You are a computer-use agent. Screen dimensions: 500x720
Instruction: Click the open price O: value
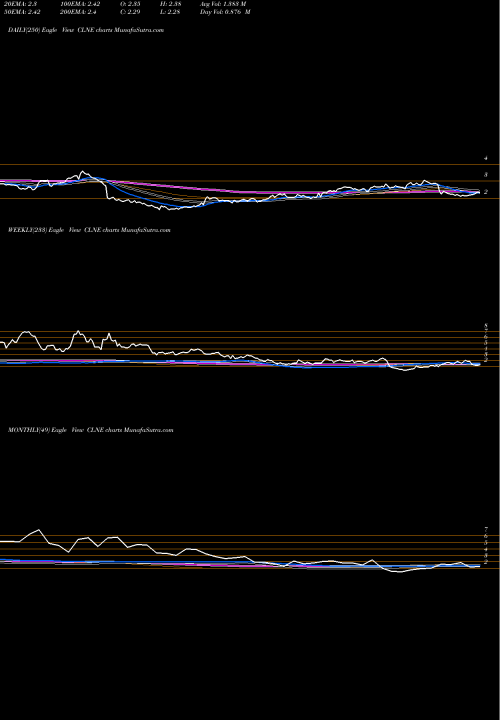tap(130, 4)
